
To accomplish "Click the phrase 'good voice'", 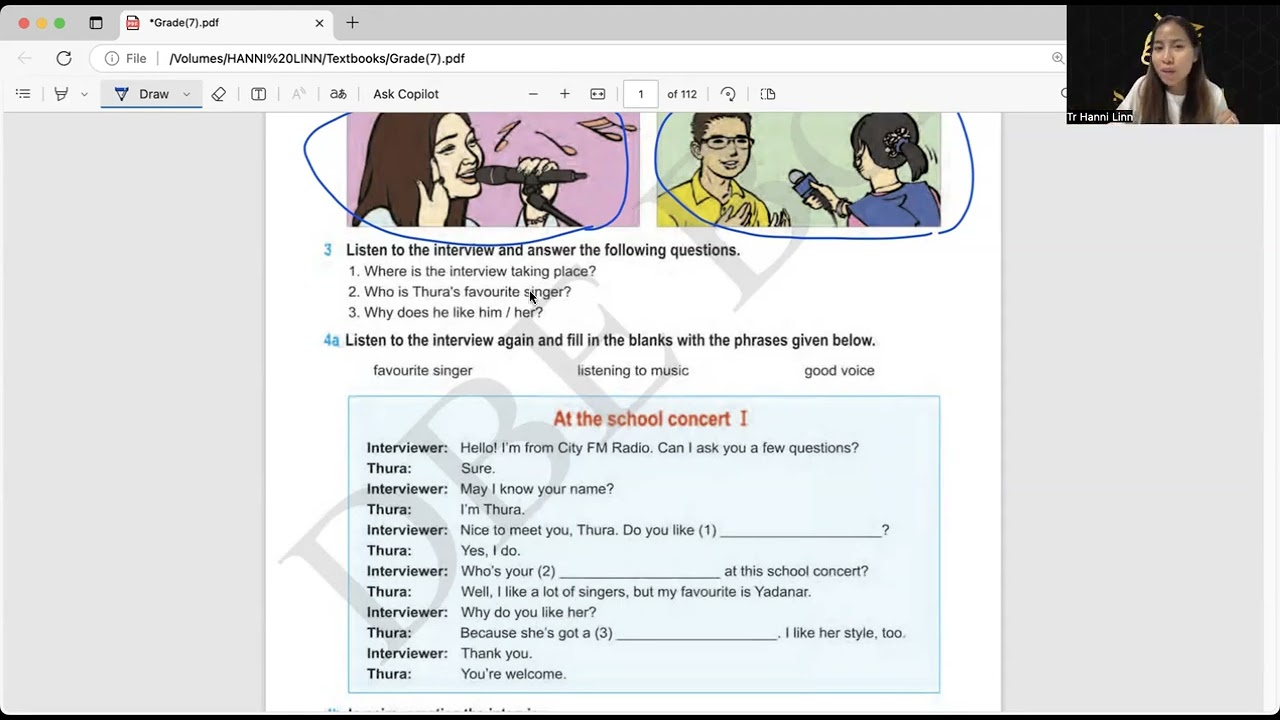I will (839, 370).
